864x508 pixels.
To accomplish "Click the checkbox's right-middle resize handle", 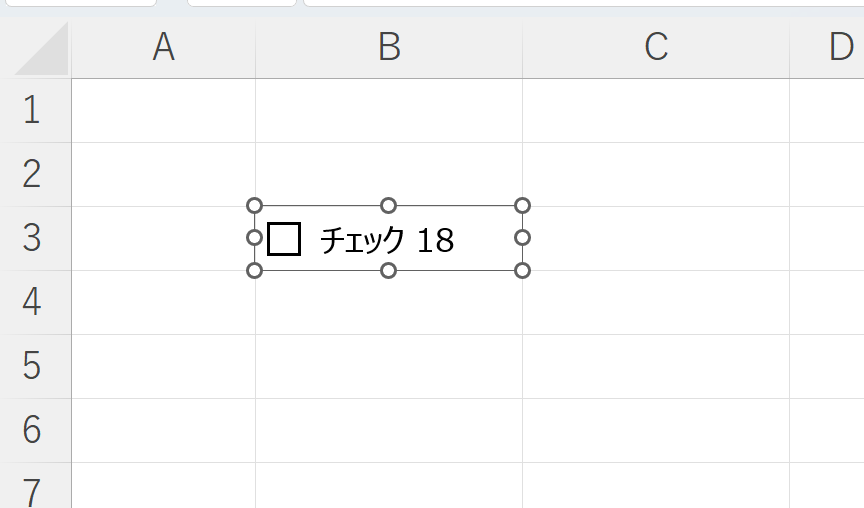I will (522, 238).
